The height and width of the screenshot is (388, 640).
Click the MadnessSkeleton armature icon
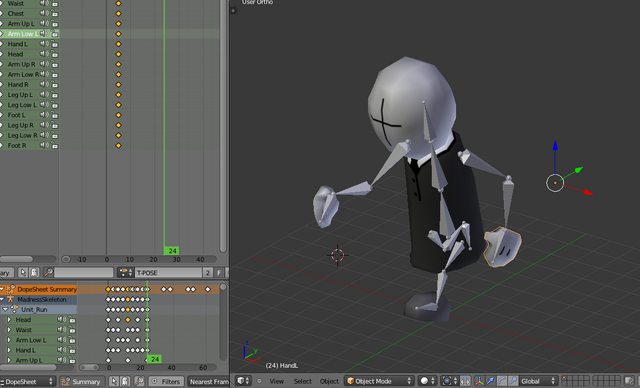[x=11, y=299]
